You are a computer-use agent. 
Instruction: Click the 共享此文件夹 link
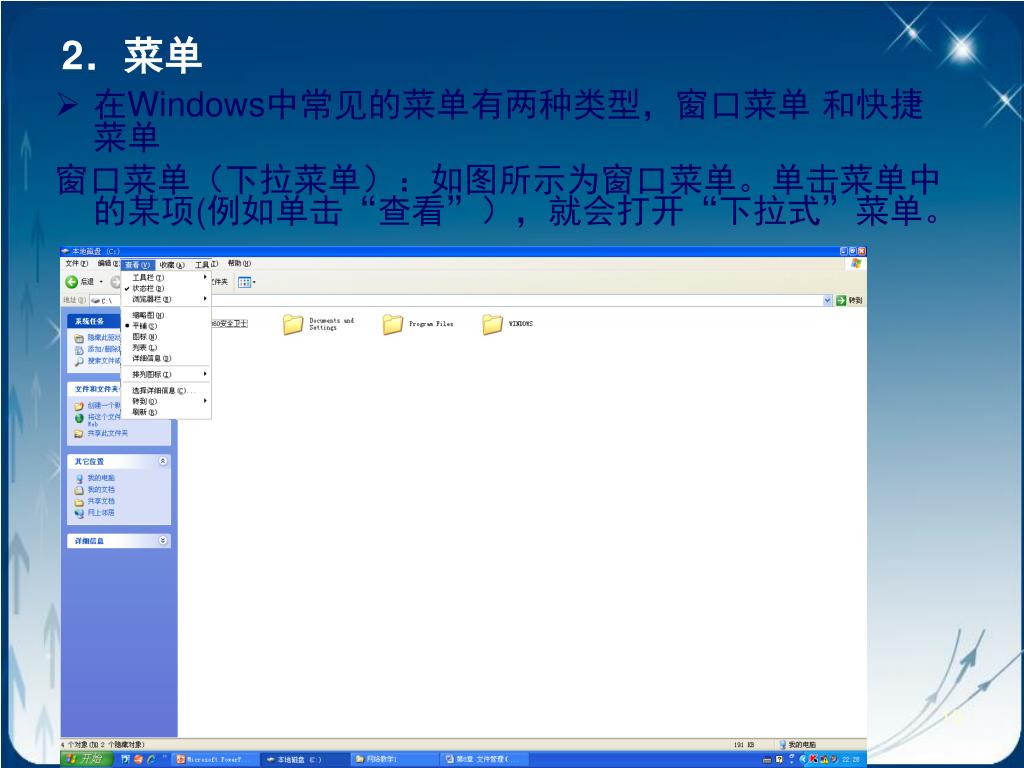point(108,434)
